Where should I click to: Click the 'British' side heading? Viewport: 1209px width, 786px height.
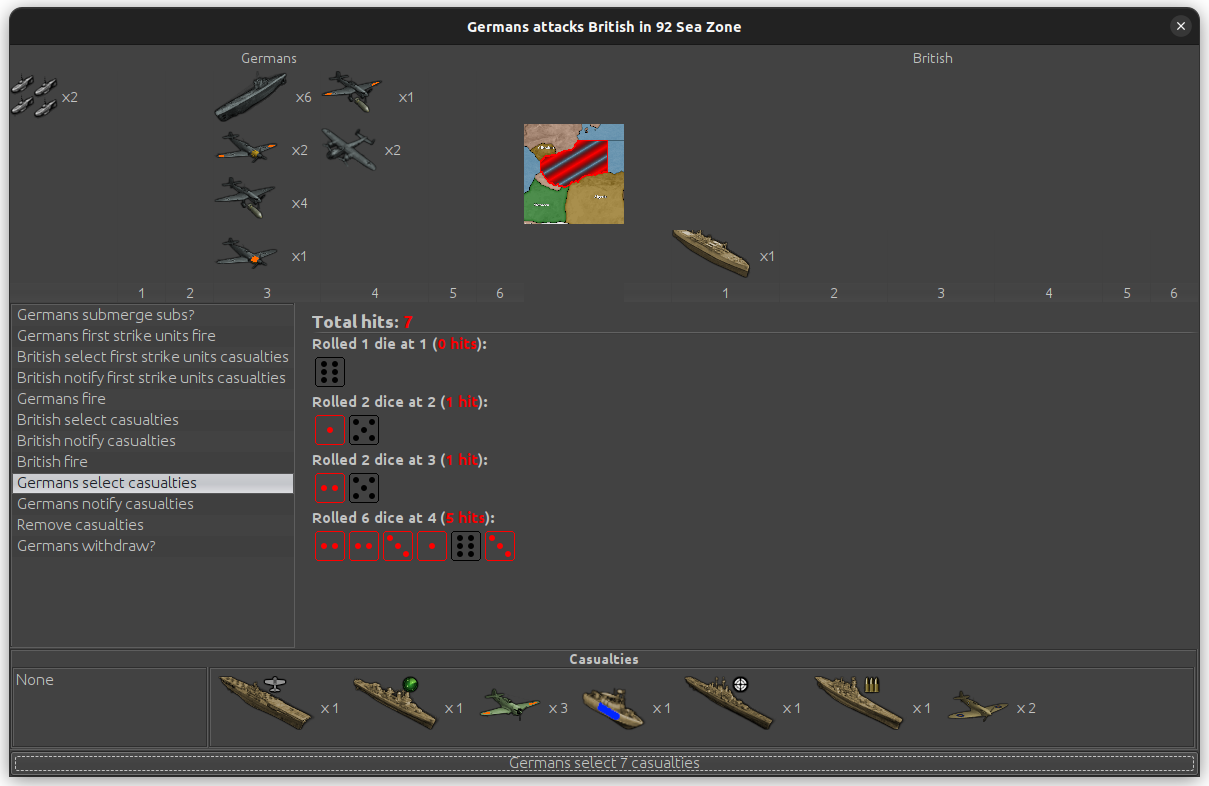[933, 59]
